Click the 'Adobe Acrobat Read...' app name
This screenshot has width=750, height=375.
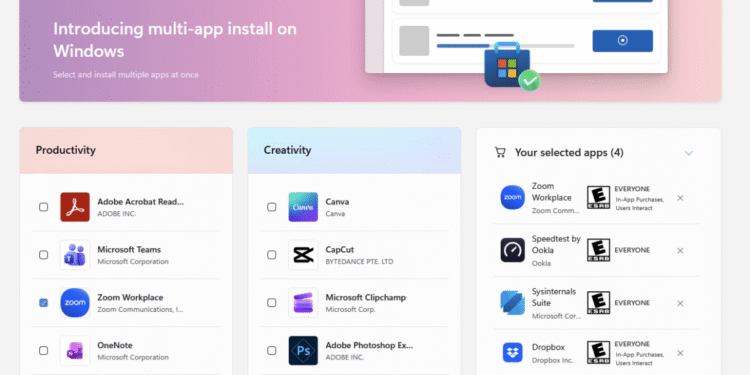(x=141, y=202)
